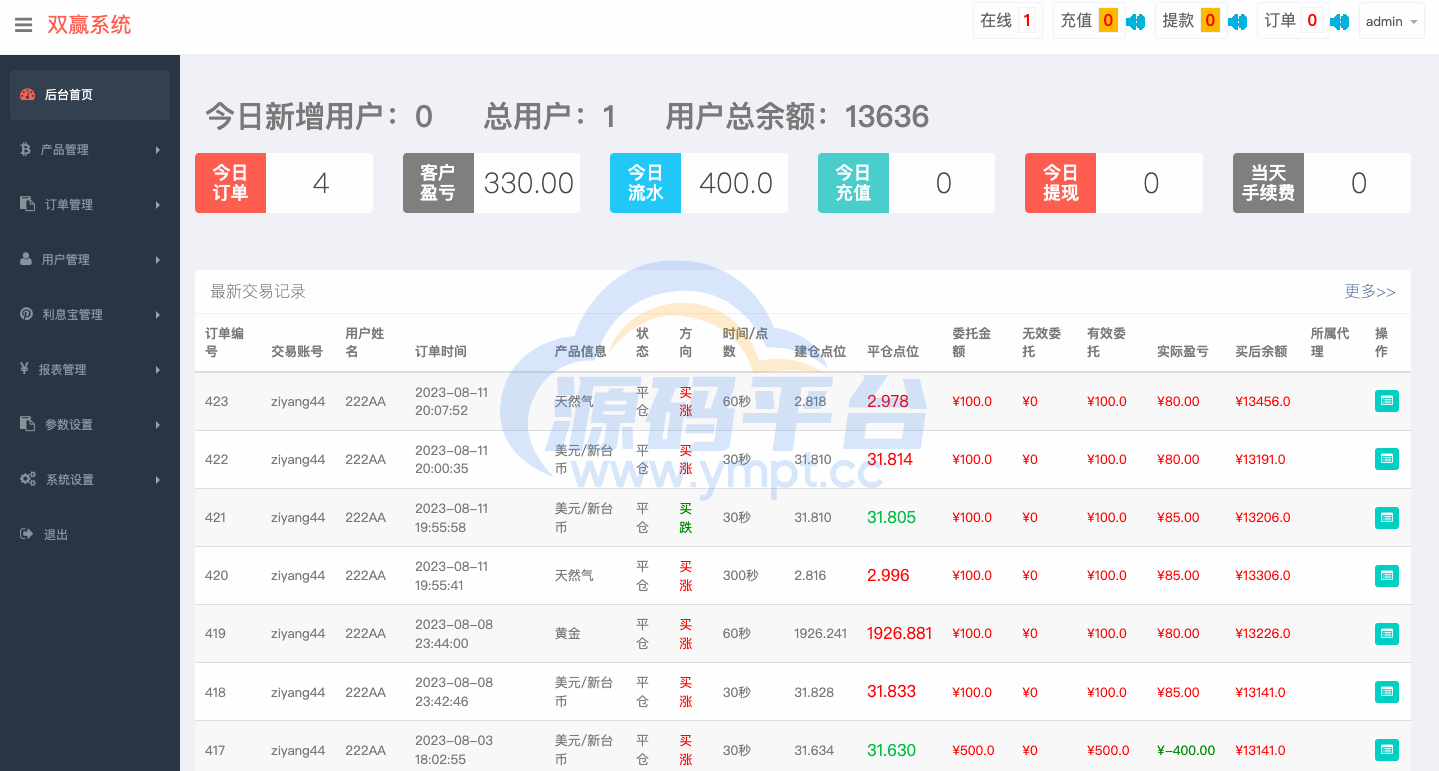Open 利息宝管理 menu item
This screenshot has height=771, width=1439.
pos(90,315)
